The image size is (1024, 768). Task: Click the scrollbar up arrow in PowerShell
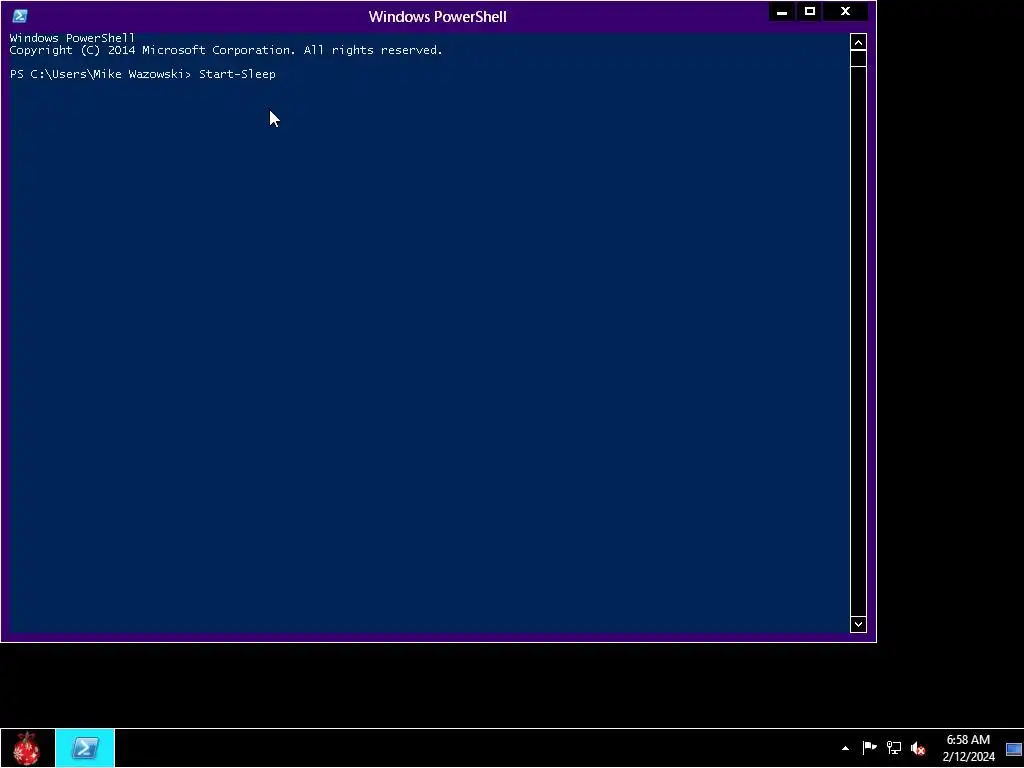click(858, 42)
